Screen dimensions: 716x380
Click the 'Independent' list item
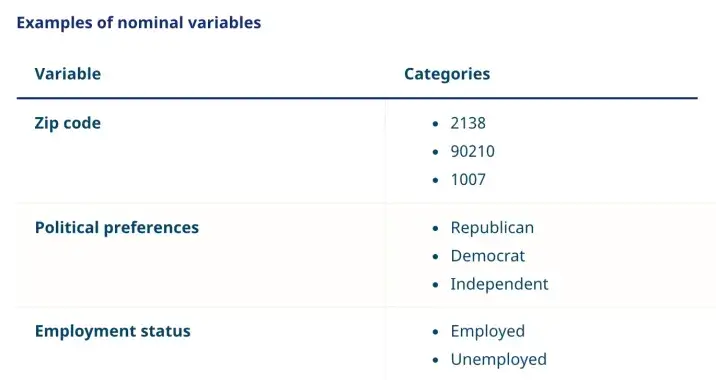(x=499, y=284)
